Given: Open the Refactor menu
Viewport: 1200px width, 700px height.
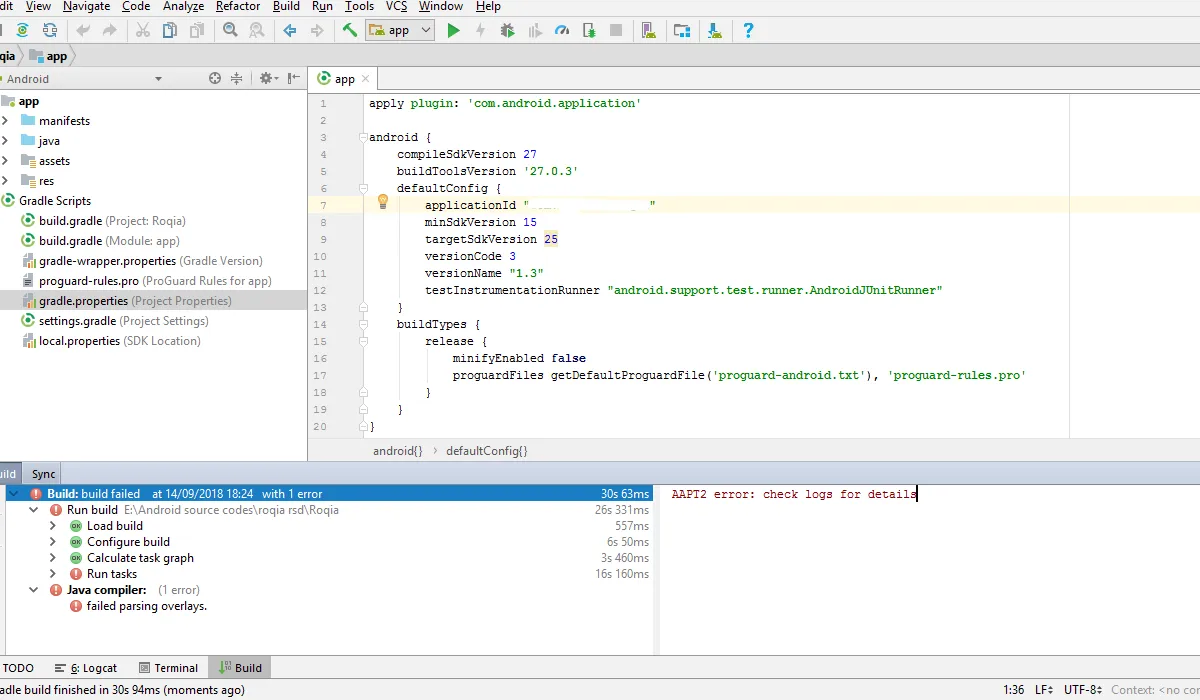Looking at the screenshot, I should [238, 6].
